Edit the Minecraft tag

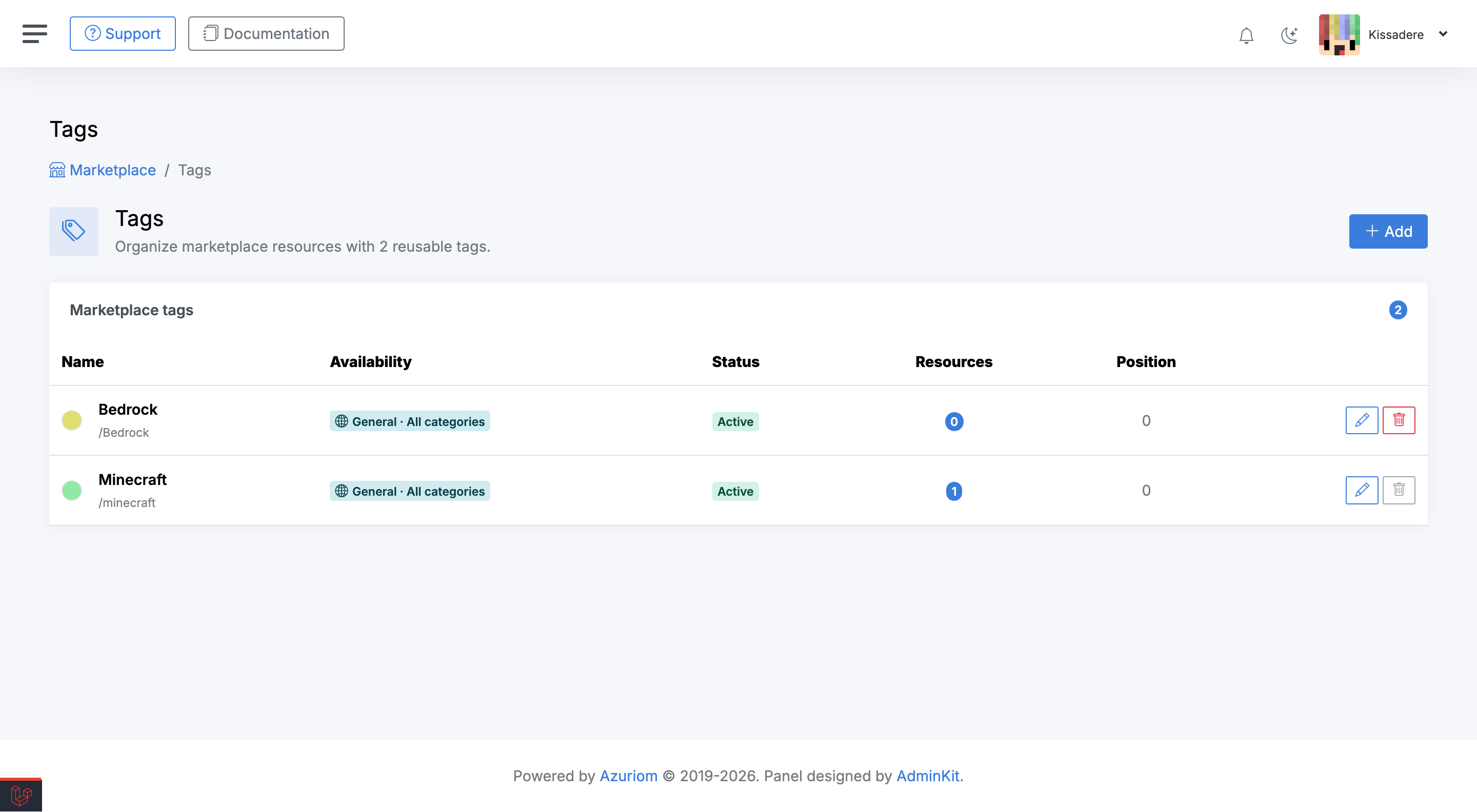click(1361, 490)
